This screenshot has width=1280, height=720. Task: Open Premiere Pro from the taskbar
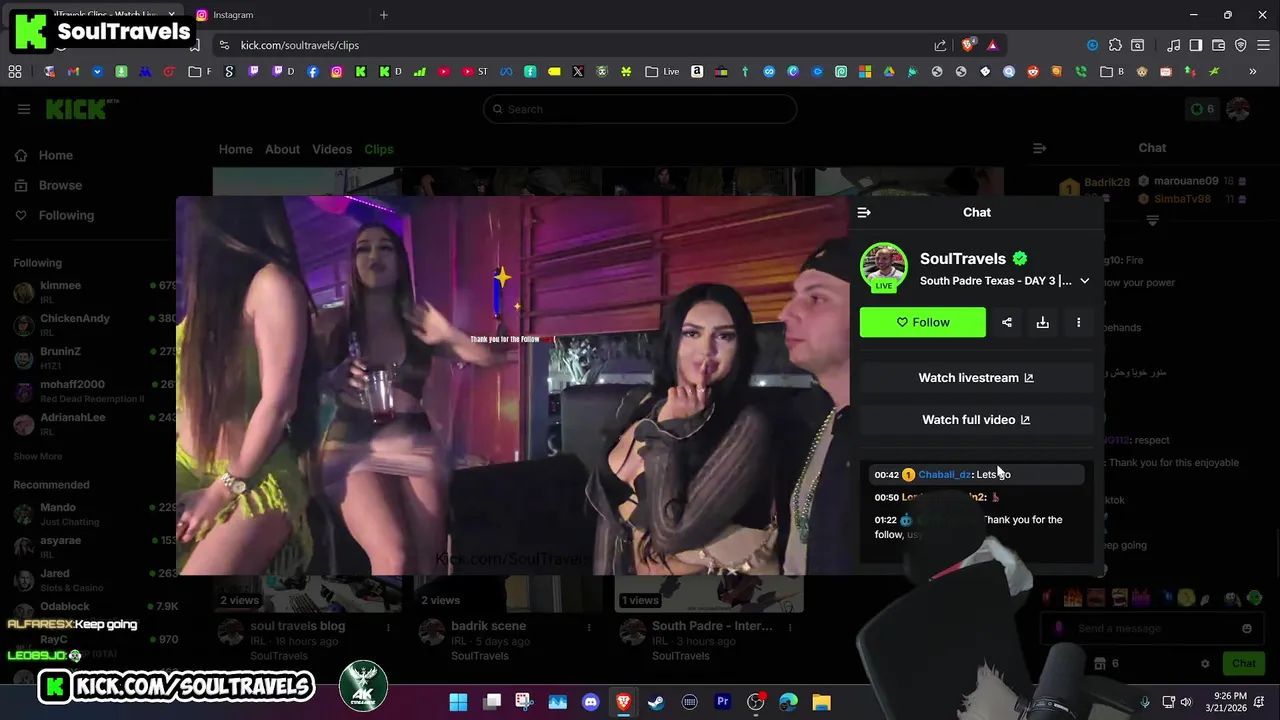pyautogui.click(x=722, y=702)
